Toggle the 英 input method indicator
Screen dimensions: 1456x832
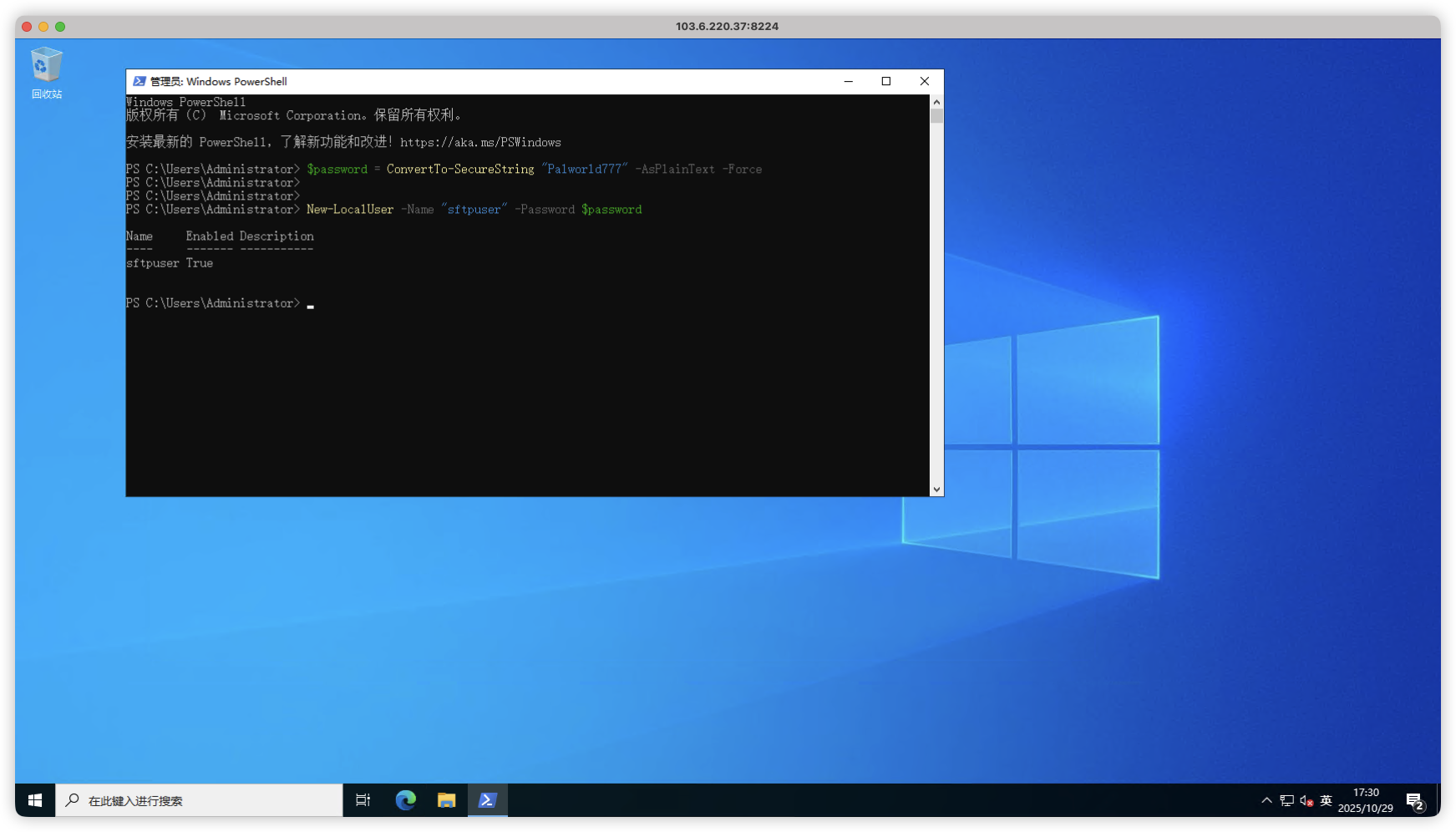point(1326,800)
